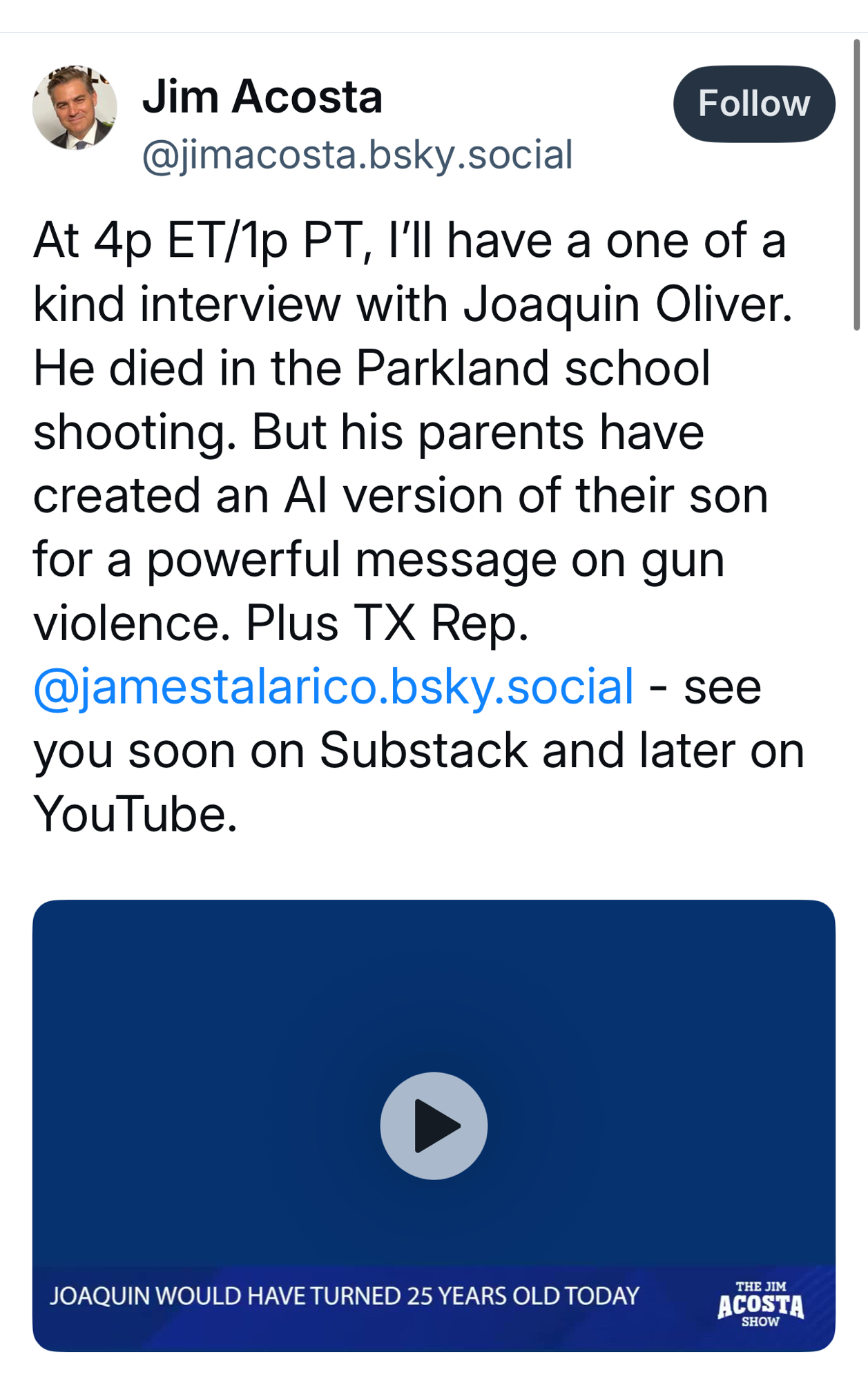
Task: Click The Jim Acosta Show logo
Action: click(x=760, y=1304)
